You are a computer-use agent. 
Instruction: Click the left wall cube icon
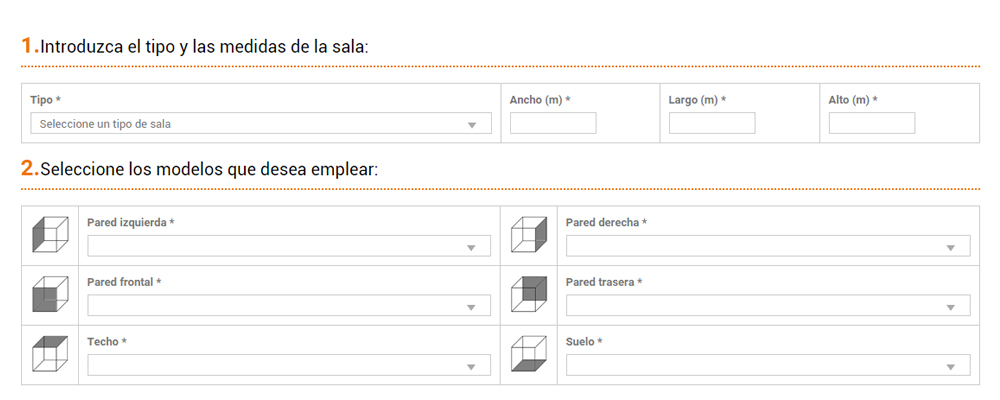click(50, 235)
